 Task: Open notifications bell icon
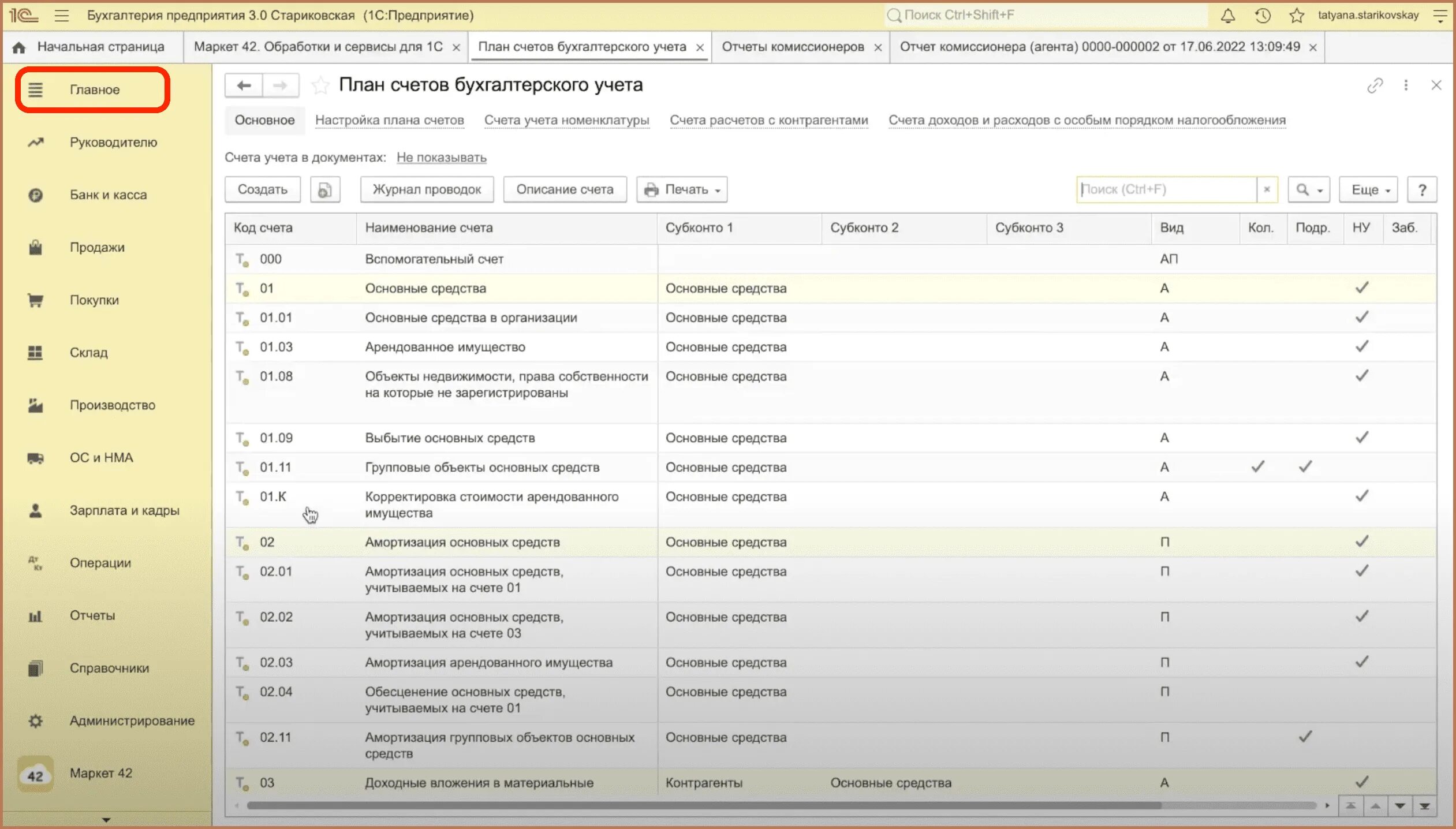[x=1227, y=16]
